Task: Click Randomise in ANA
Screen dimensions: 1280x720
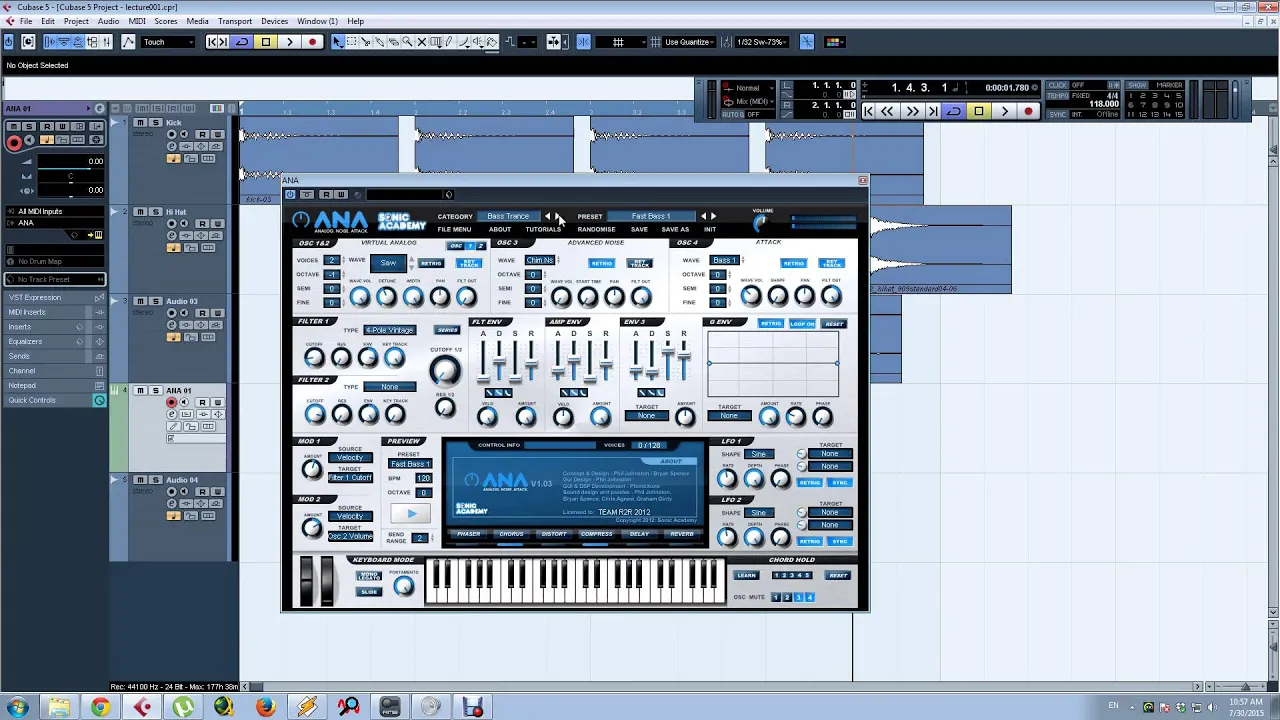Action: (x=596, y=229)
